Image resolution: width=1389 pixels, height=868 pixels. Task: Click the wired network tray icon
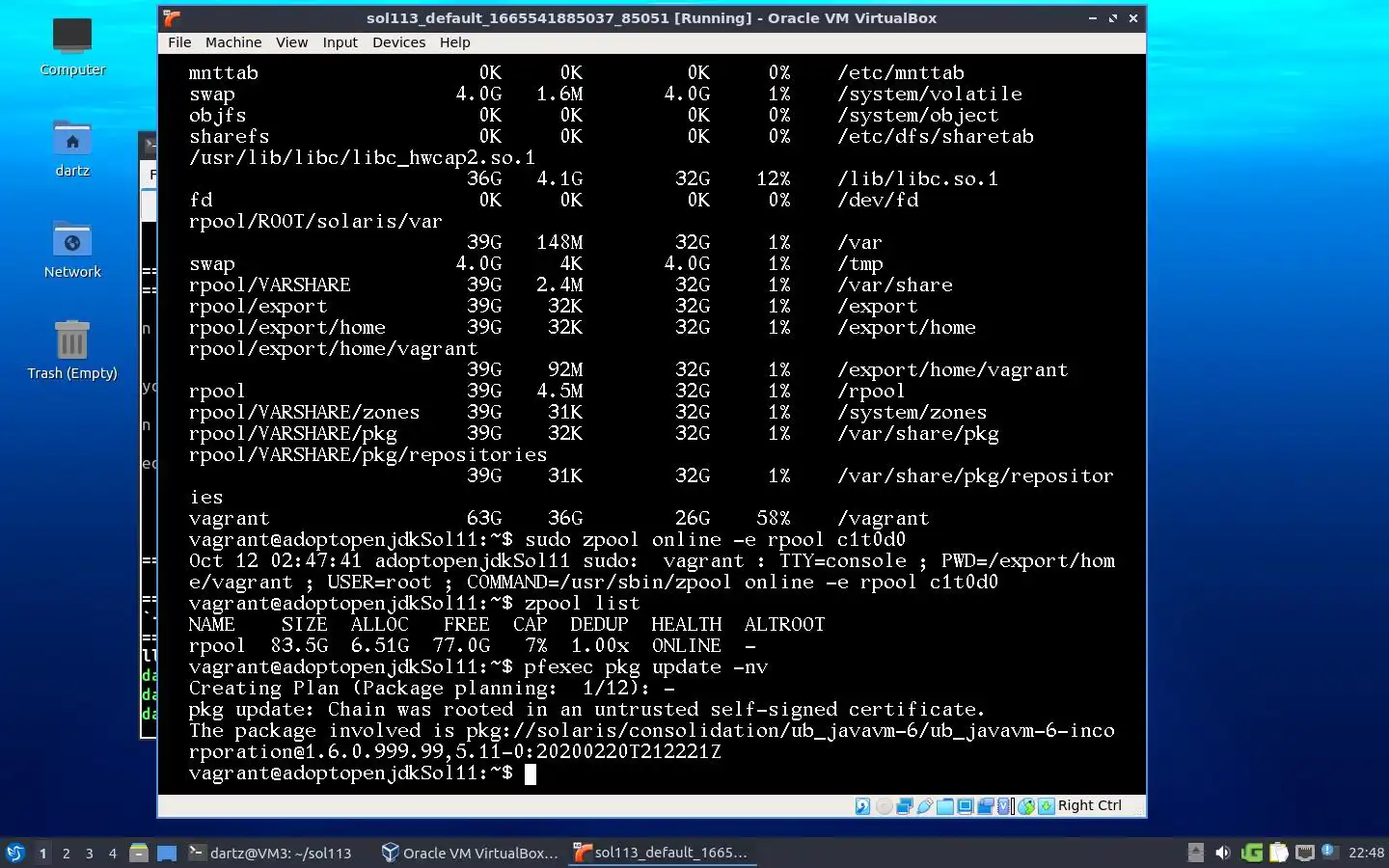click(x=1305, y=853)
